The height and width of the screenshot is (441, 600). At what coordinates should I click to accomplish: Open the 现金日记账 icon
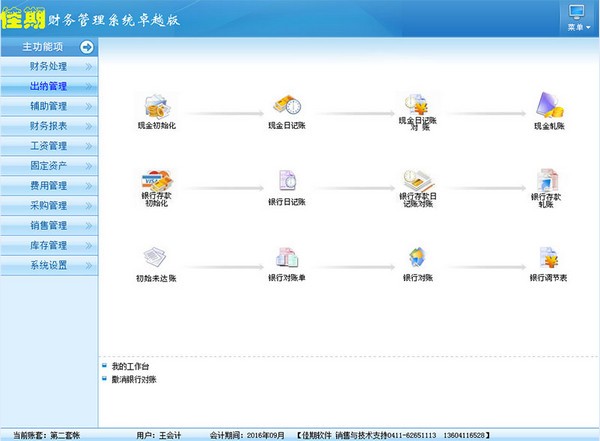[x=287, y=105]
